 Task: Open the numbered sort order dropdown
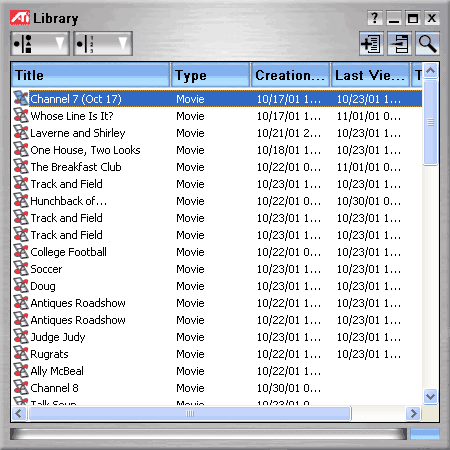click(103, 44)
